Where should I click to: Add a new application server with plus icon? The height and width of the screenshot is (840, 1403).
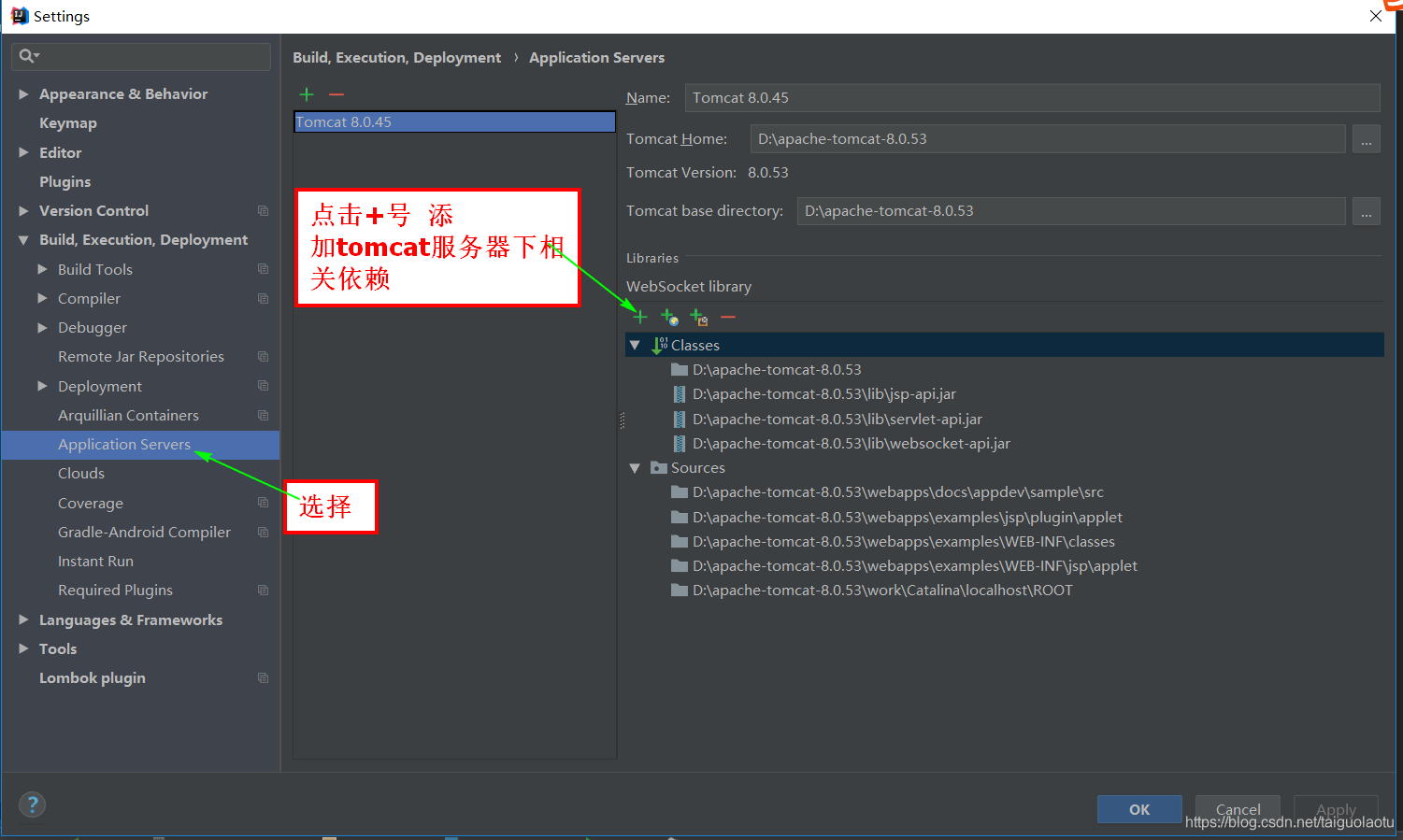pyautogui.click(x=307, y=94)
